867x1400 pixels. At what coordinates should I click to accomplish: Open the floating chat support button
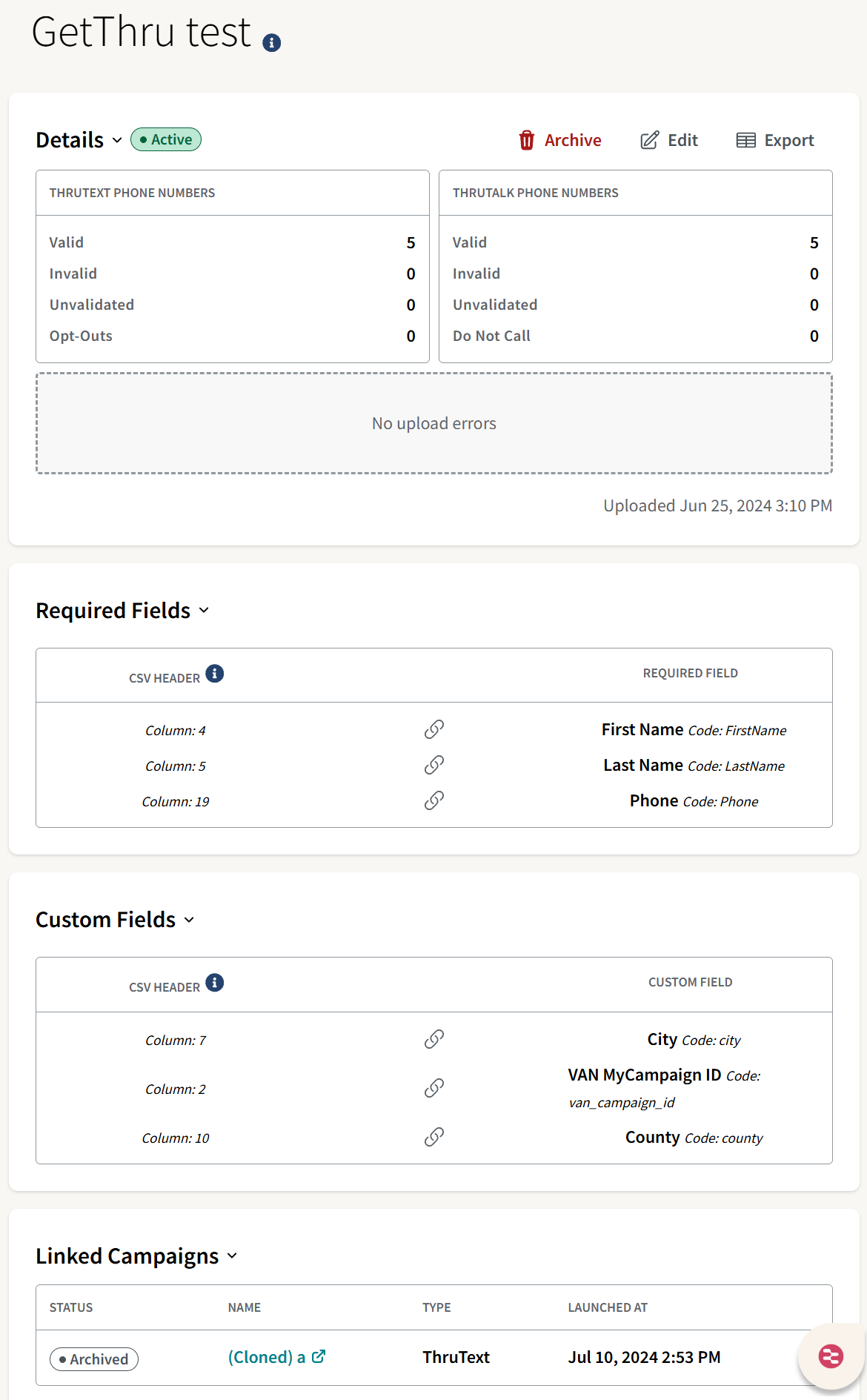831,1356
